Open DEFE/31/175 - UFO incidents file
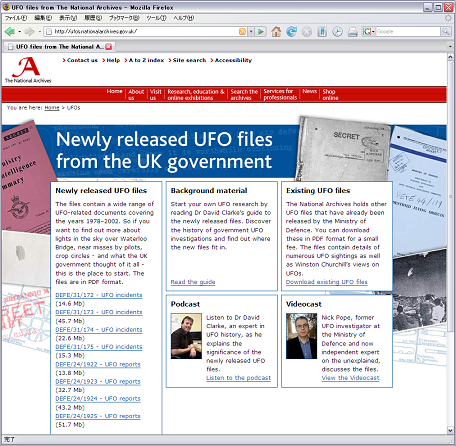 pyautogui.click(x=99, y=347)
